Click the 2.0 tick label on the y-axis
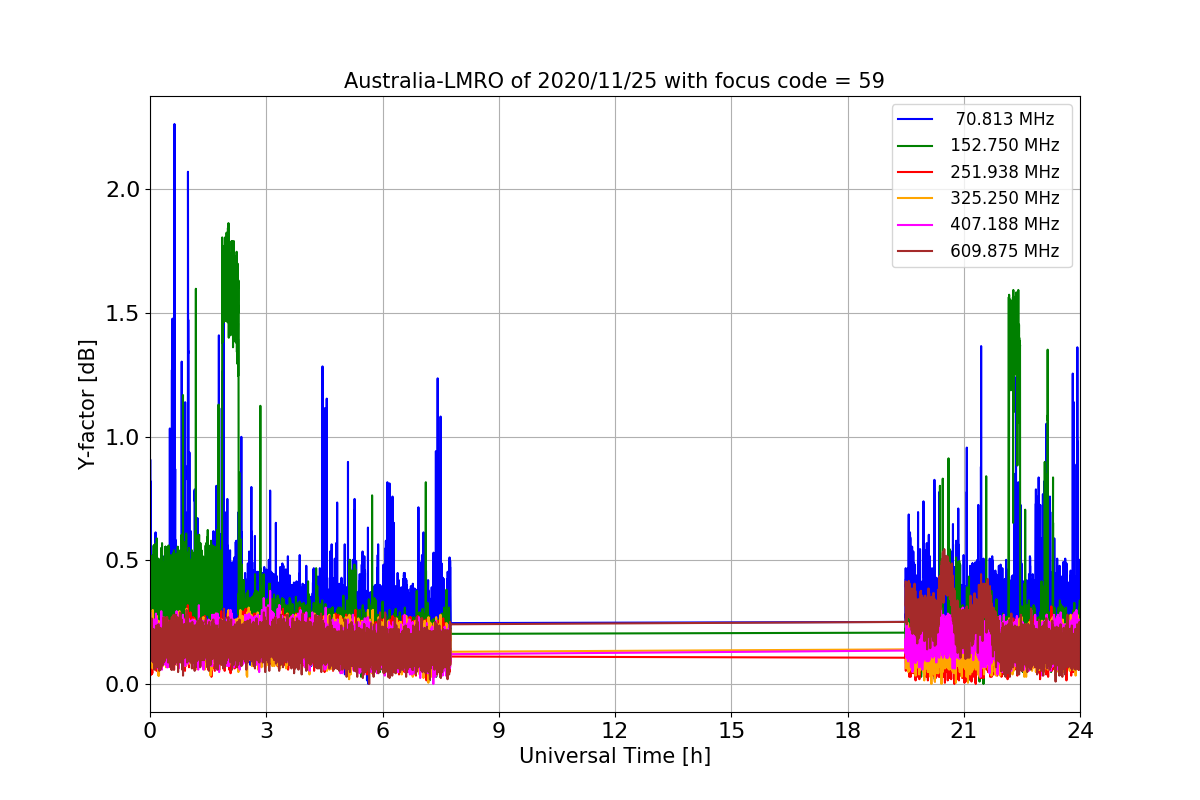Image resolution: width=1200 pixels, height=800 pixels. pyautogui.click(x=123, y=190)
